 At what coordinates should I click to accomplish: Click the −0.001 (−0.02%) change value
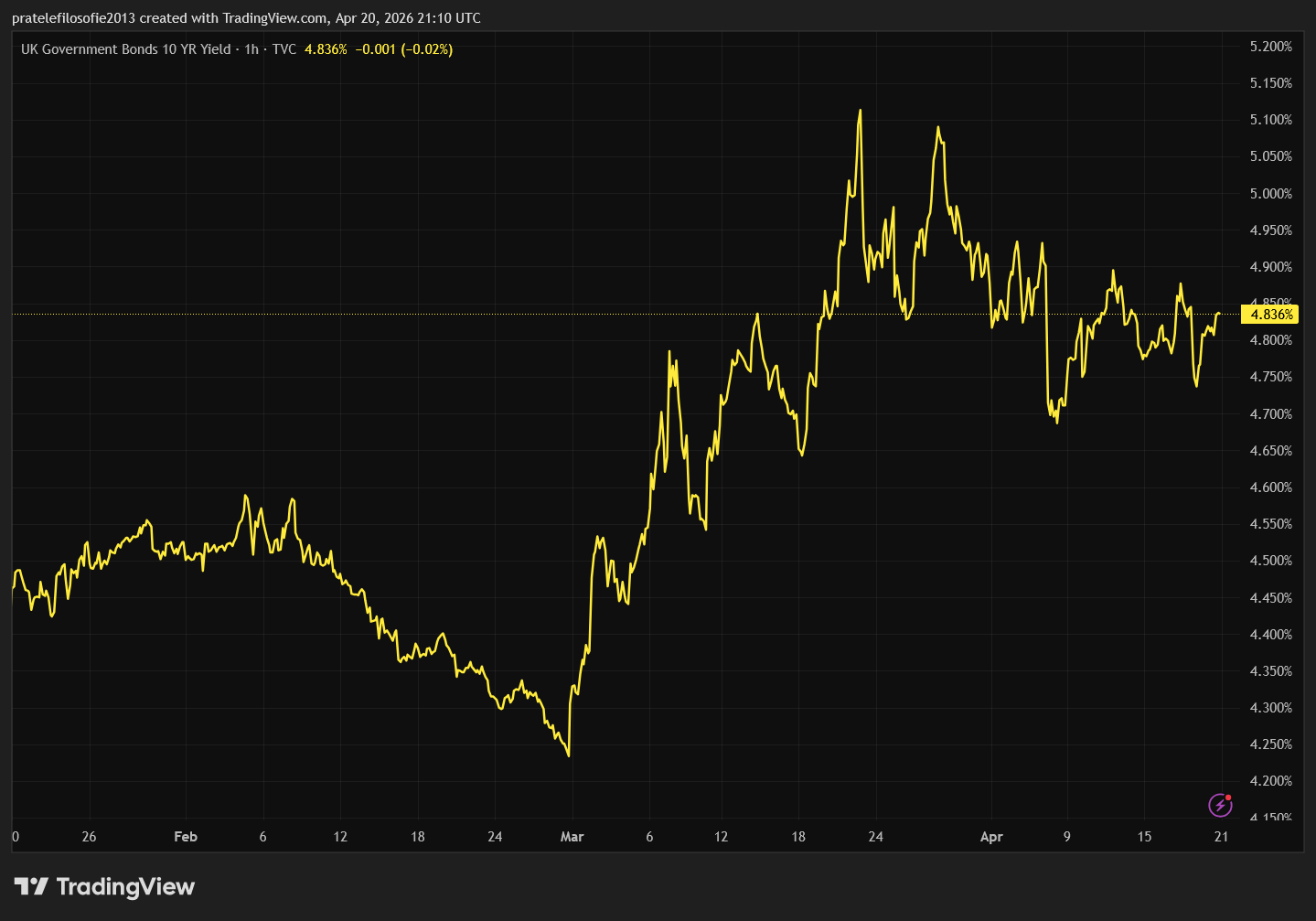coord(403,49)
